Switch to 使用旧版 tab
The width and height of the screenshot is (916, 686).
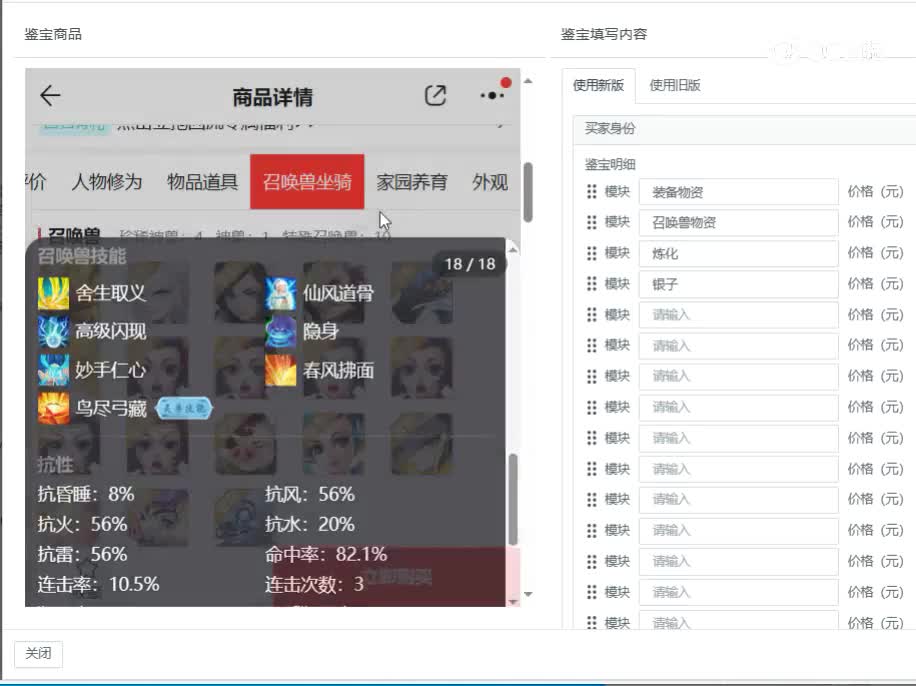[x=675, y=85]
